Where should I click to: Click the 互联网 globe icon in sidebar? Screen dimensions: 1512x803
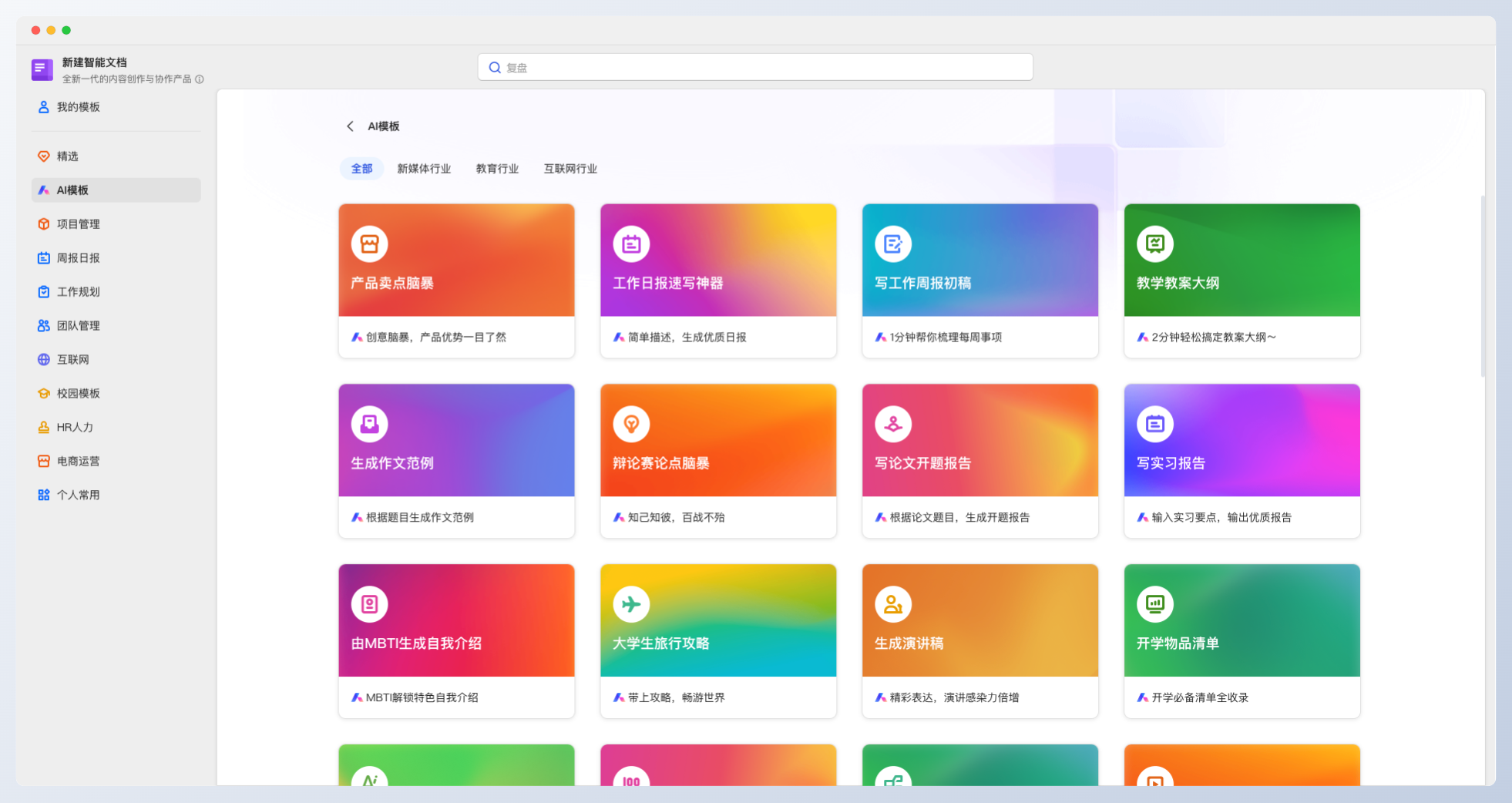click(44, 360)
